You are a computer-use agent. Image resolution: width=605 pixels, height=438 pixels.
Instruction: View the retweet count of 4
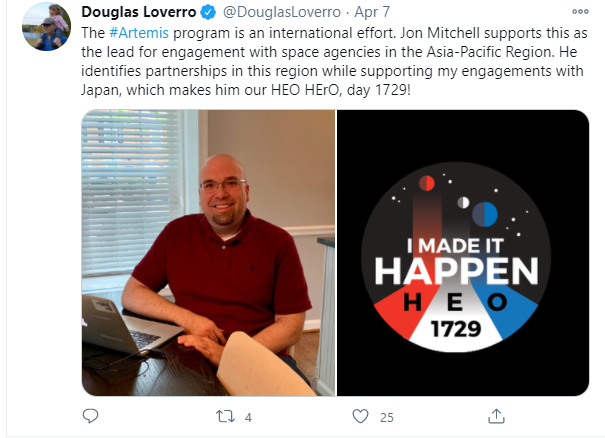pos(248,418)
